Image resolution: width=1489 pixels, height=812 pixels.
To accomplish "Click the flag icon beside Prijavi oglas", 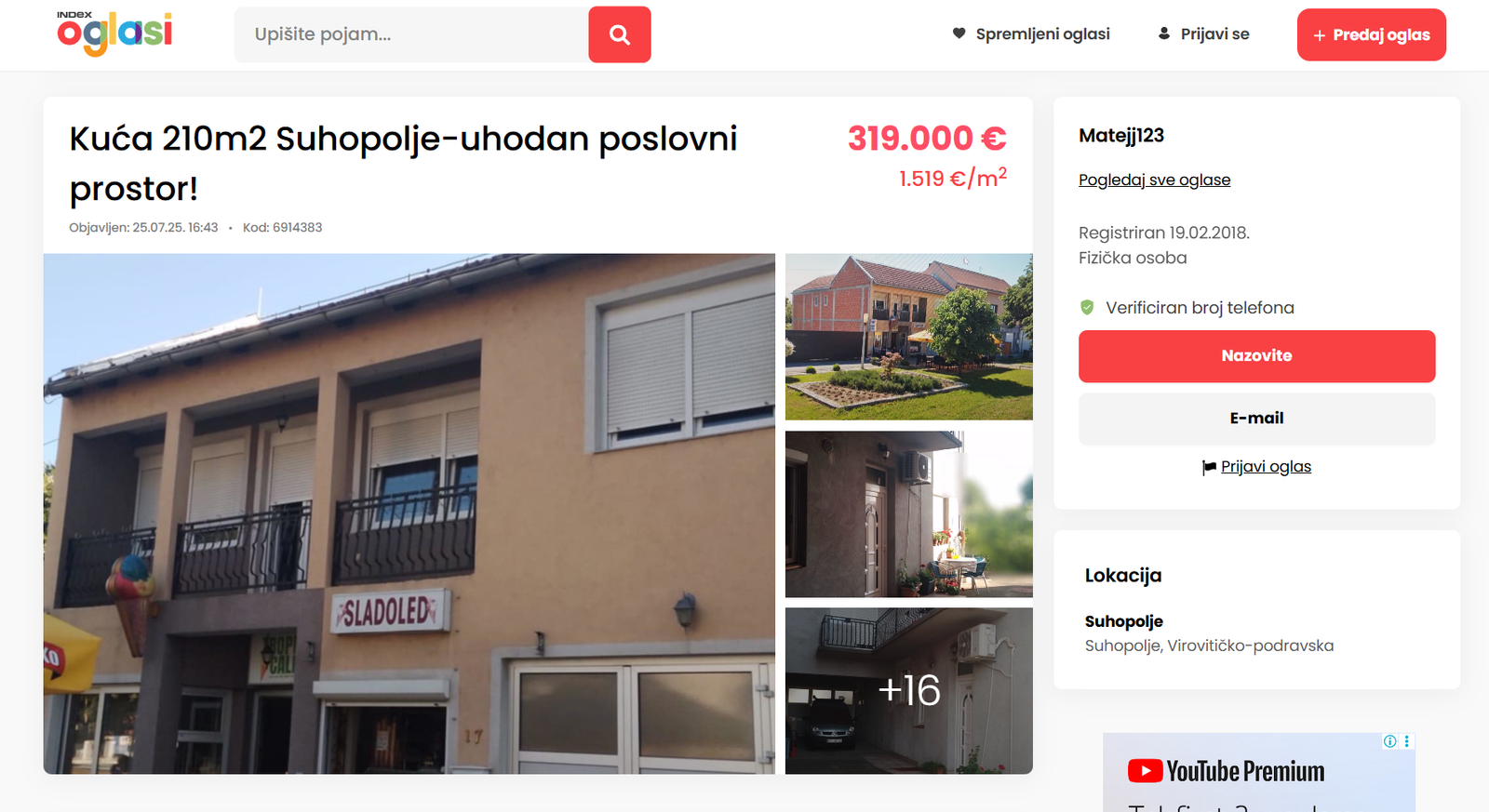I will click(x=1209, y=467).
